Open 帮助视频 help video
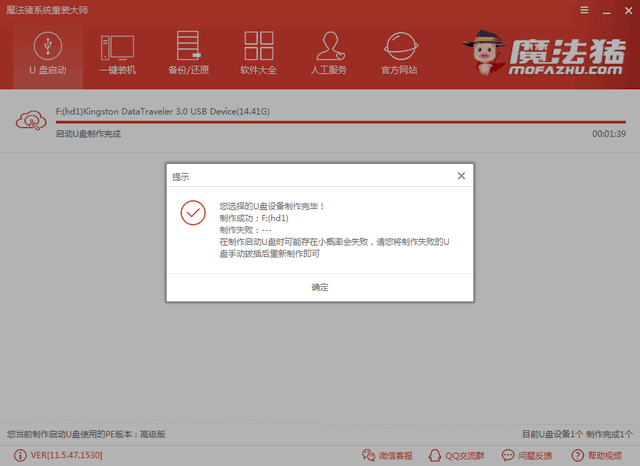The width and height of the screenshot is (640, 466). 598,456
